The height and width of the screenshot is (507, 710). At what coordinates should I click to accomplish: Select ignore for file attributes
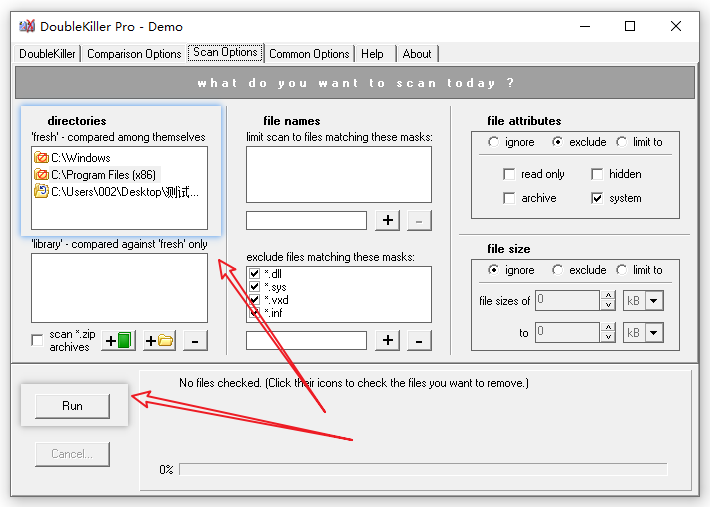coord(494,142)
